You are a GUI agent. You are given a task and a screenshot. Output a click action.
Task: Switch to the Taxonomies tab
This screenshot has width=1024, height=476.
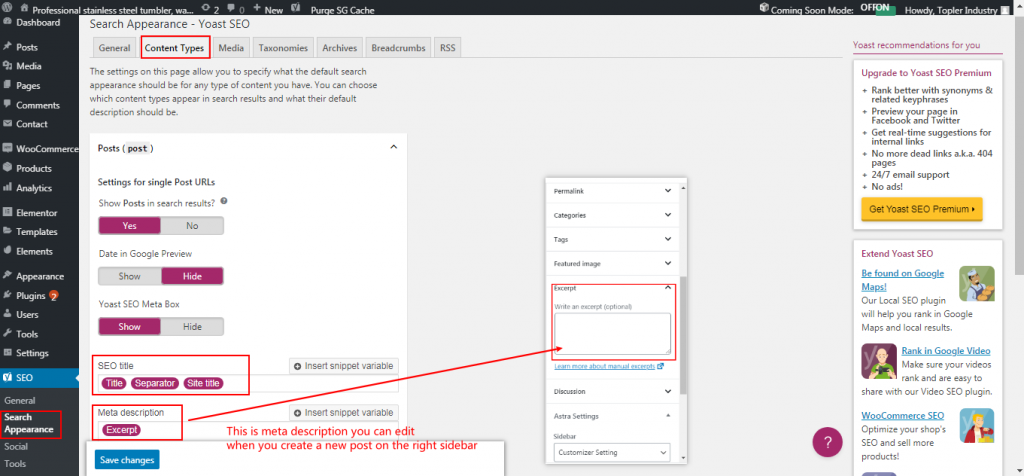click(283, 47)
